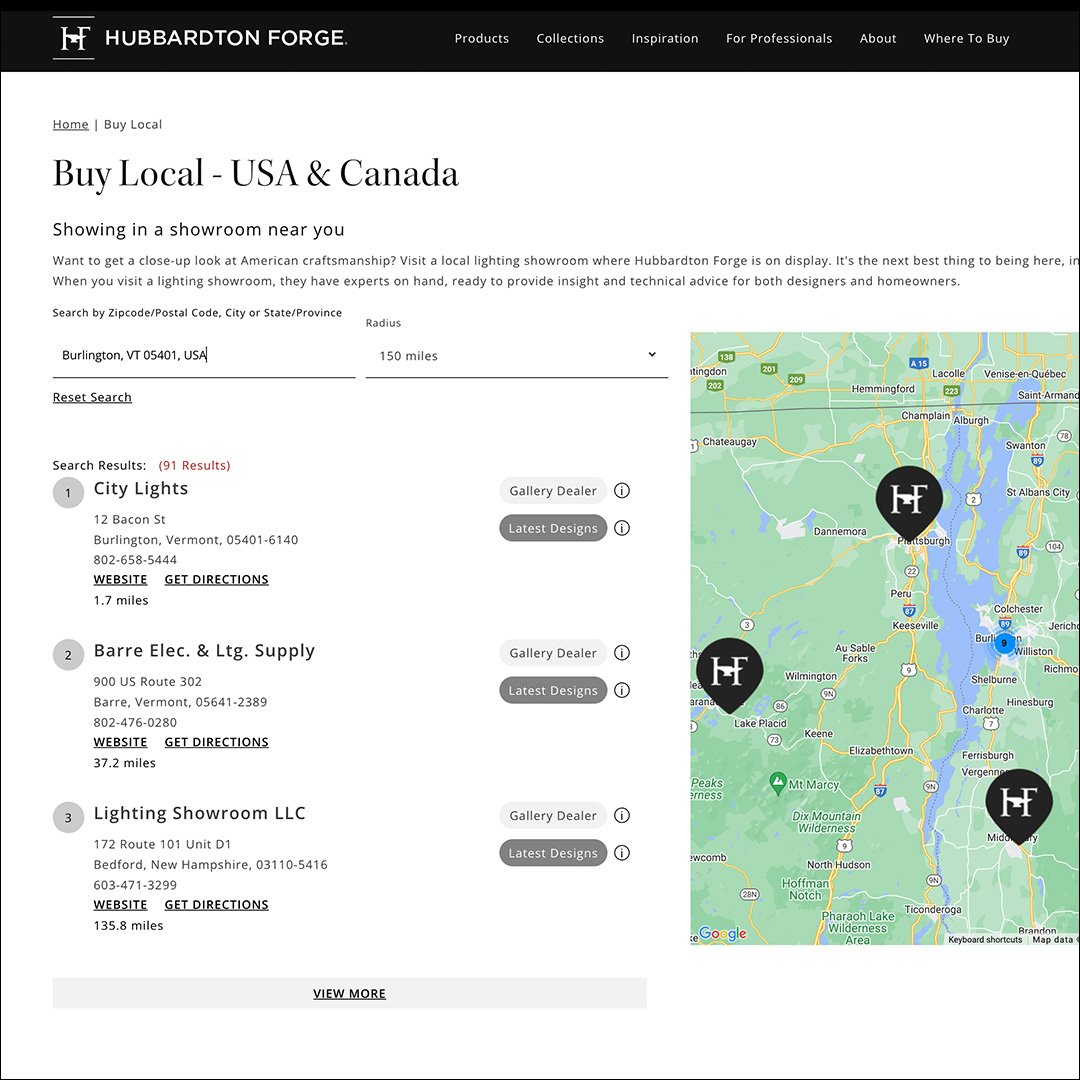Image resolution: width=1080 pixels, height=1080 pixels.
Task: Click Barre Elec. Latest Designs badge
Action: (x=553, y=690)
